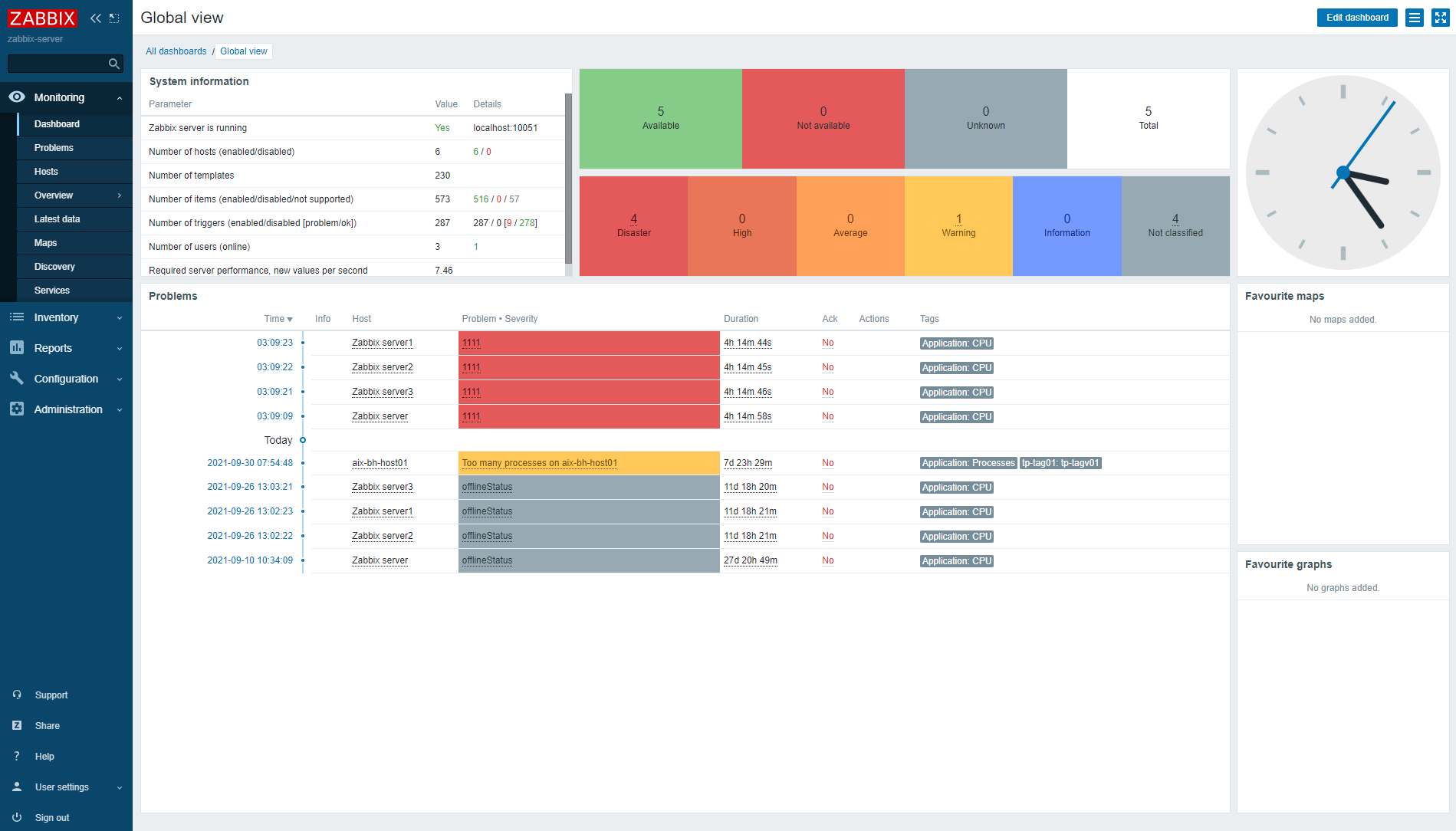The width and height of the screenshot is (1456, 831).
Task: Click duration 7d 23h 29m link
Action: [x=748, y=463]
